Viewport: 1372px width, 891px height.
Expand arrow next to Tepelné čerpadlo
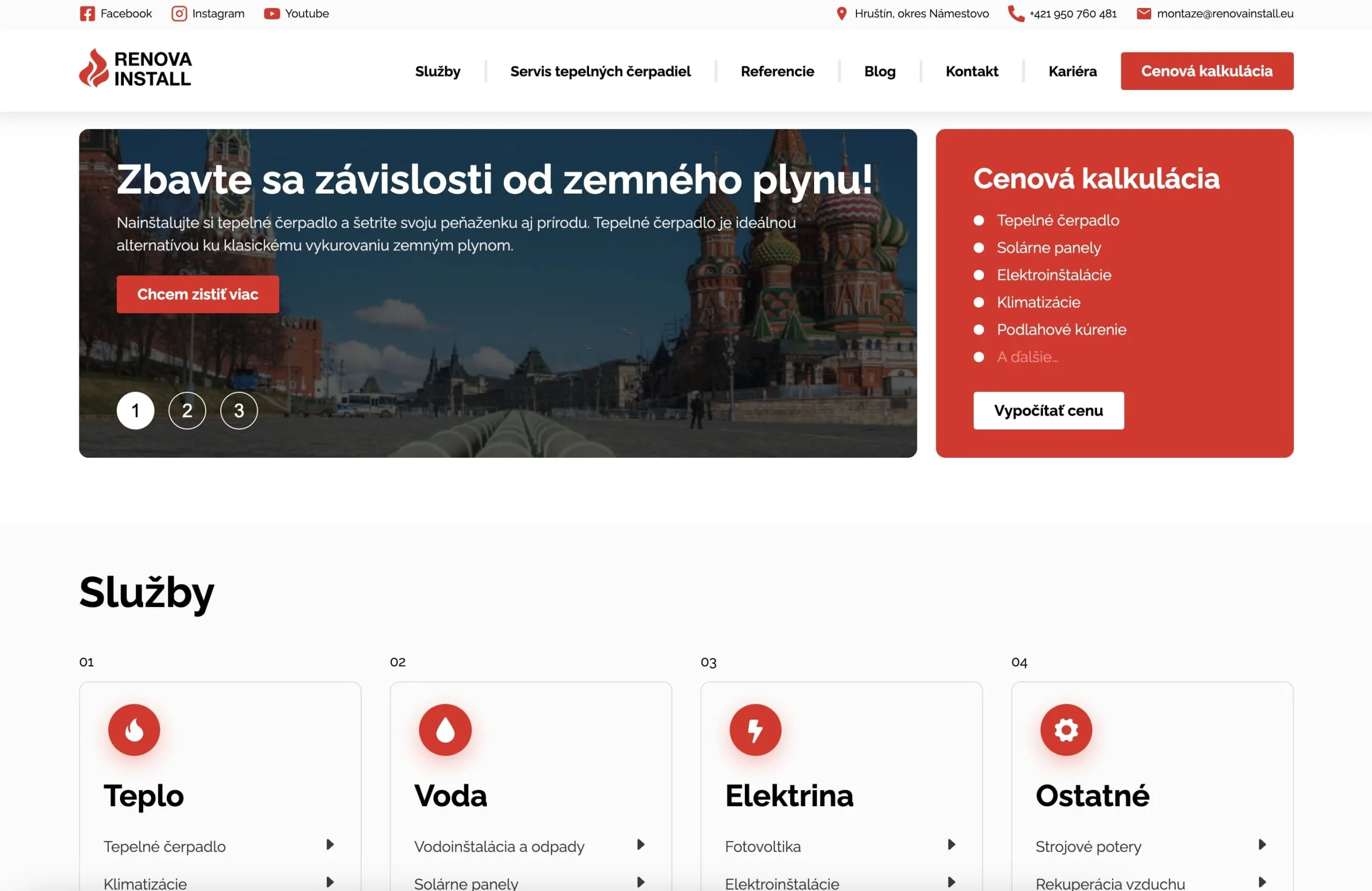point(330,845)
